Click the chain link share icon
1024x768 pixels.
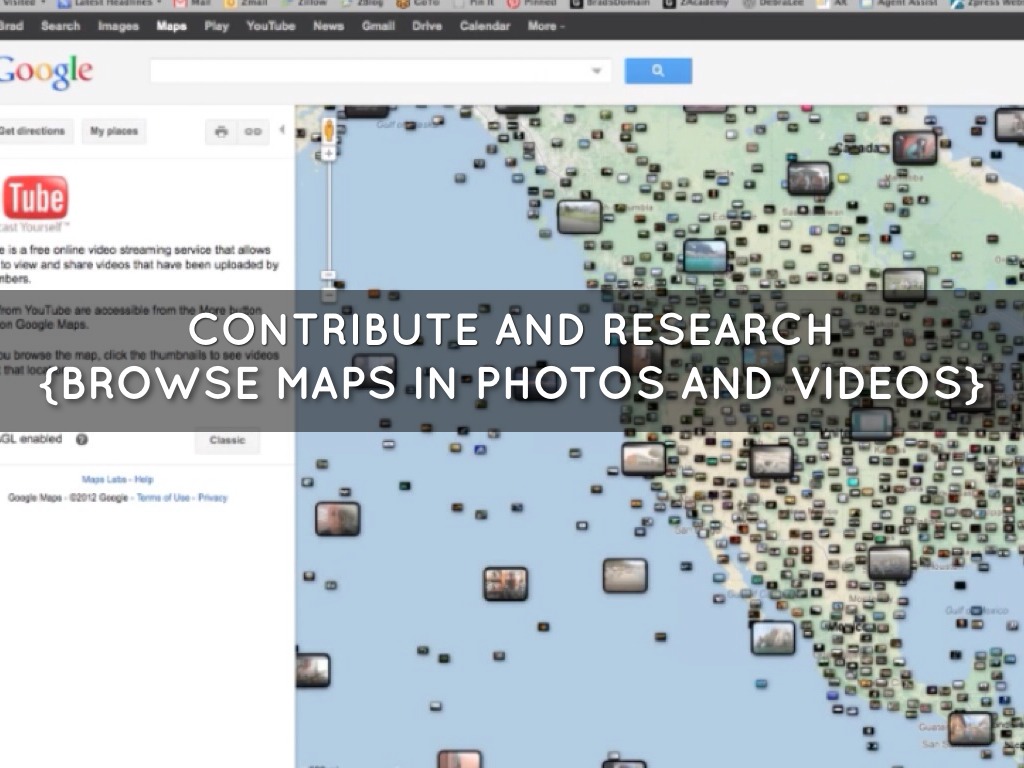click(x=253, y=131)
